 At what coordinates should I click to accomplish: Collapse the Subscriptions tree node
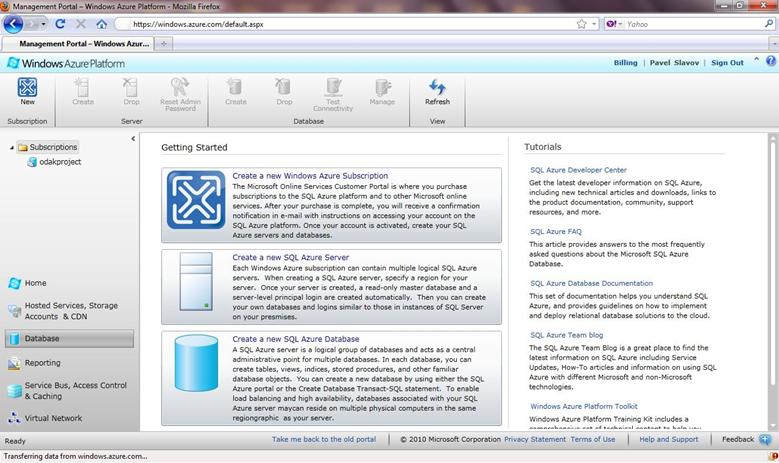[x=11, y=148]
